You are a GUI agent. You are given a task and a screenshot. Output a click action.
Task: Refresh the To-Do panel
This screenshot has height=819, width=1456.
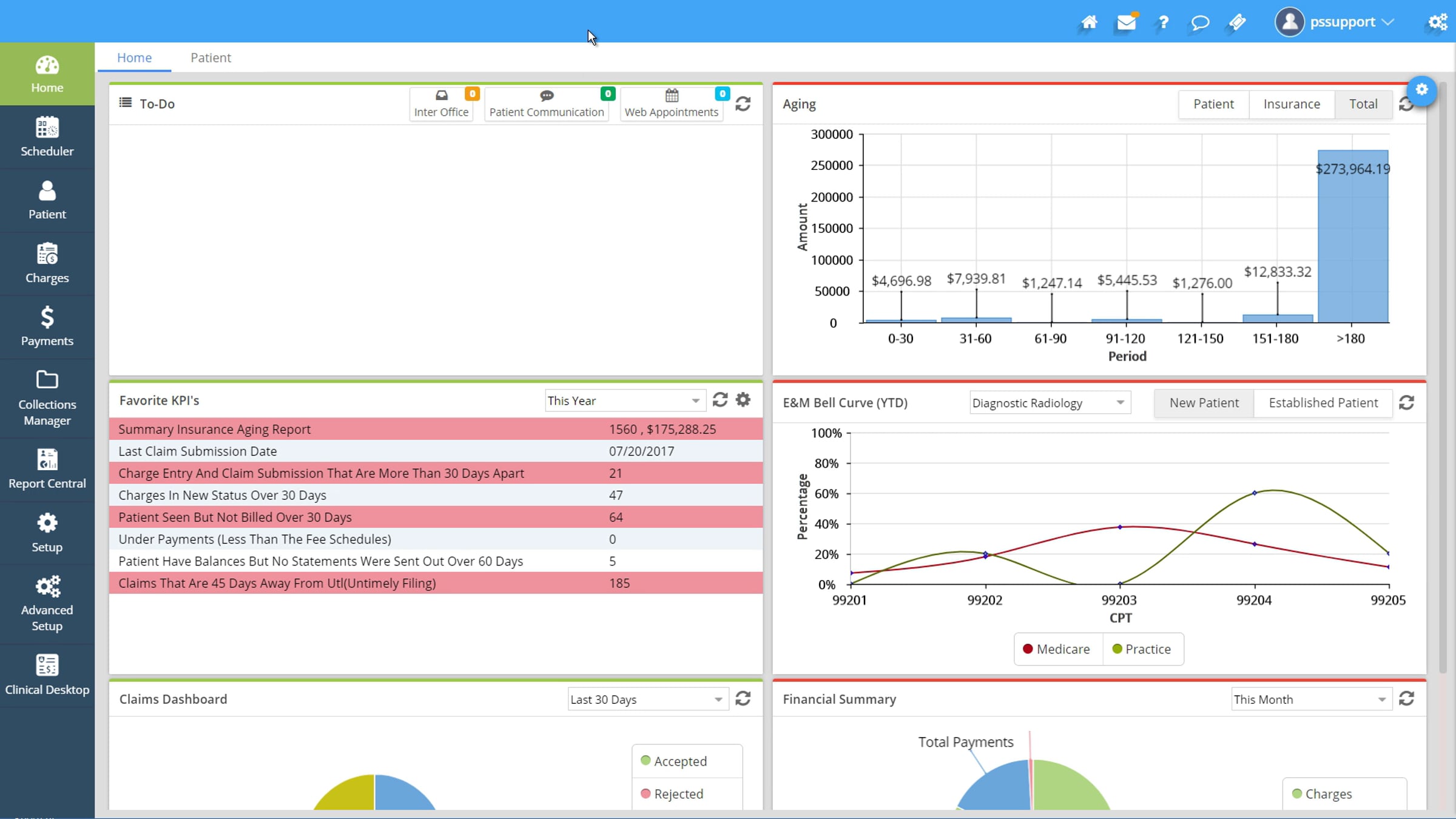743,104
